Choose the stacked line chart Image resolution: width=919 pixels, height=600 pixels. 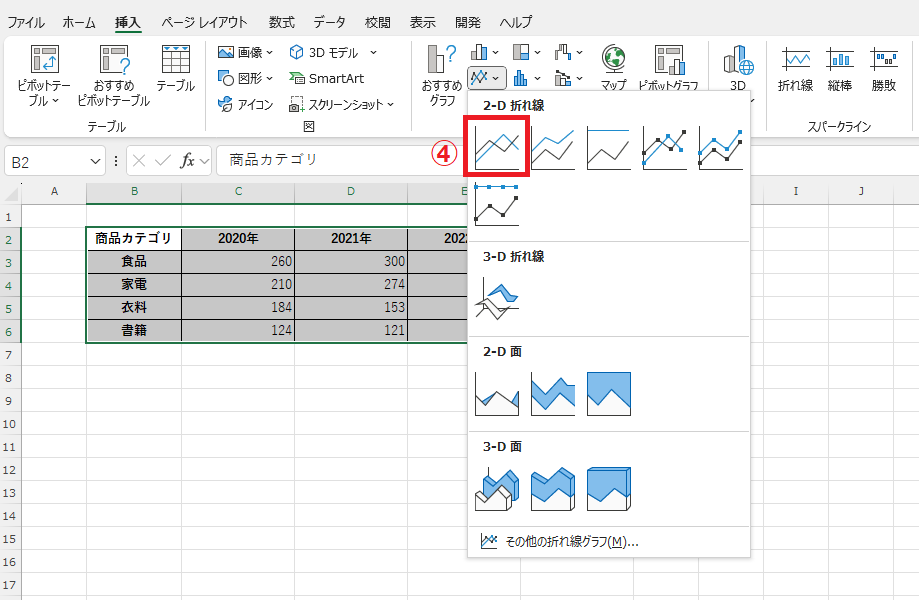pos(553,149)
